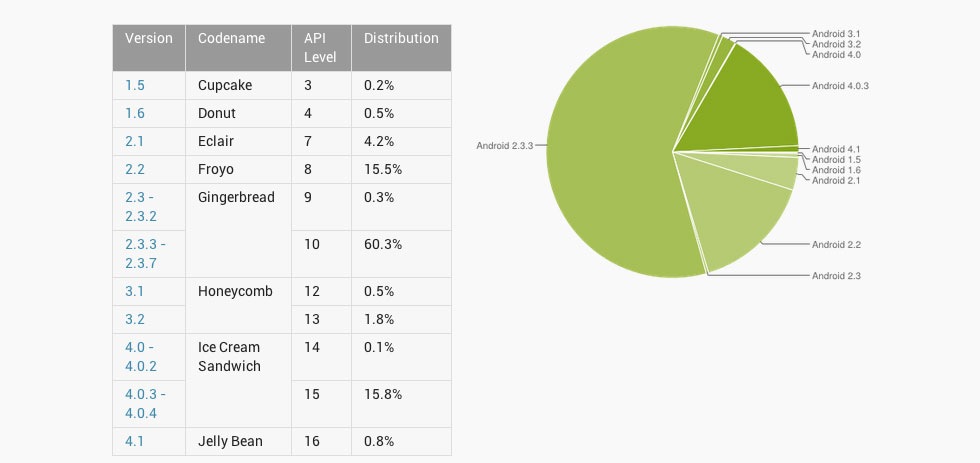Select the 4.0 - 4.0.2 version link

[141, 357]
